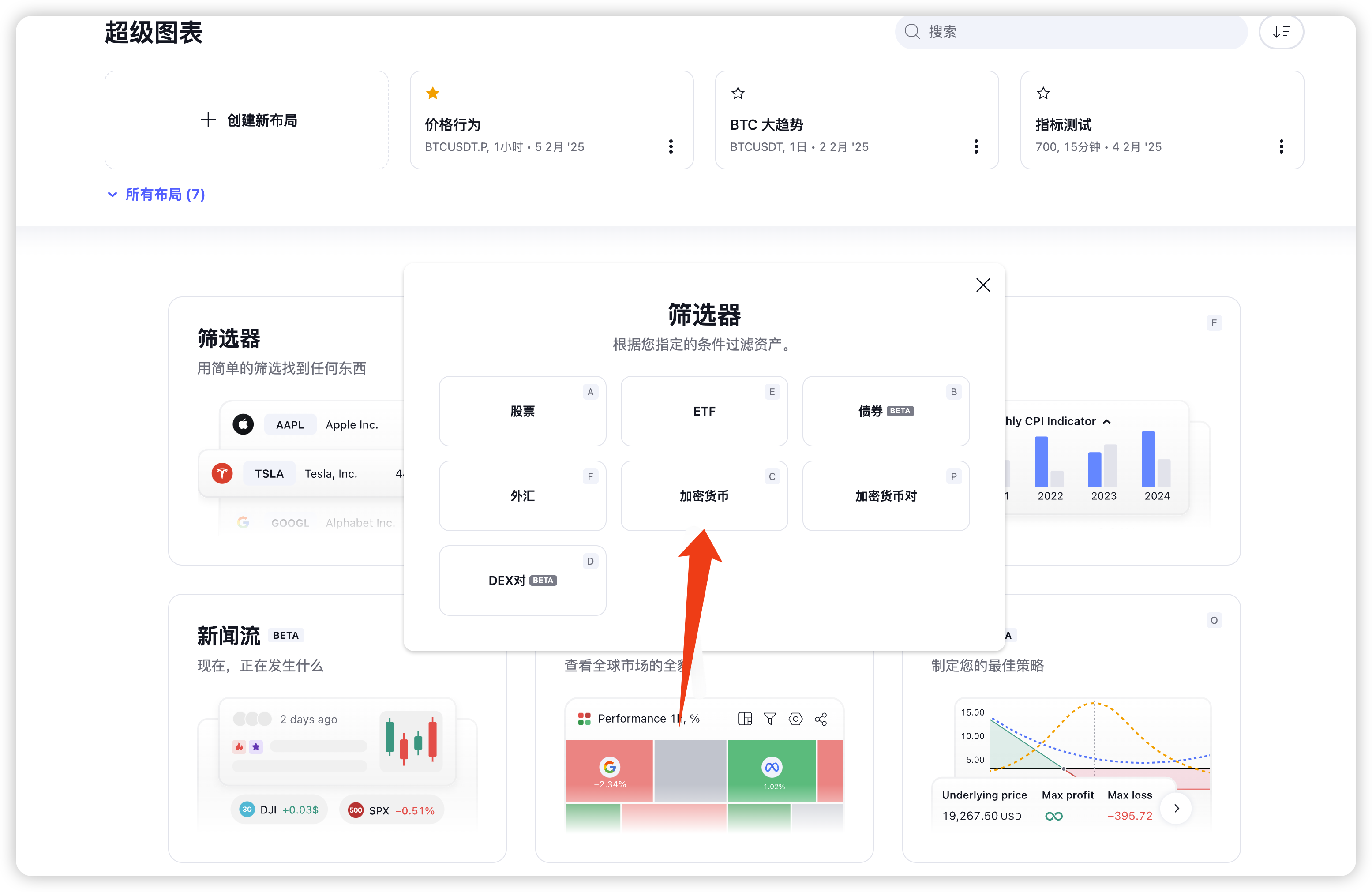The width and height of the screenshot is (1372, 892).
Task: Open more options for 价格行为 layout
Action: coord(671,146)
